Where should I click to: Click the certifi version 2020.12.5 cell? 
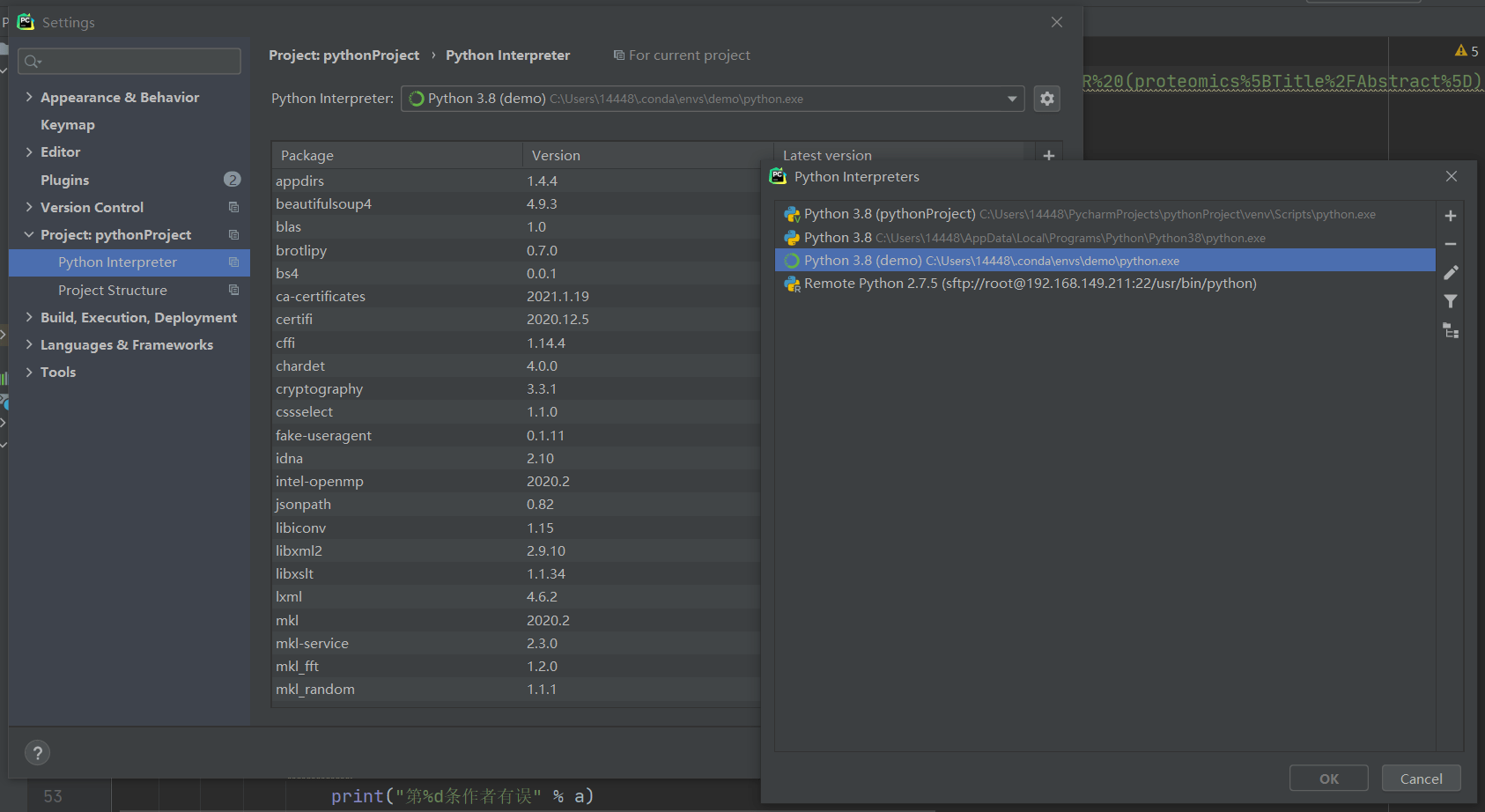tap(558, 319)
